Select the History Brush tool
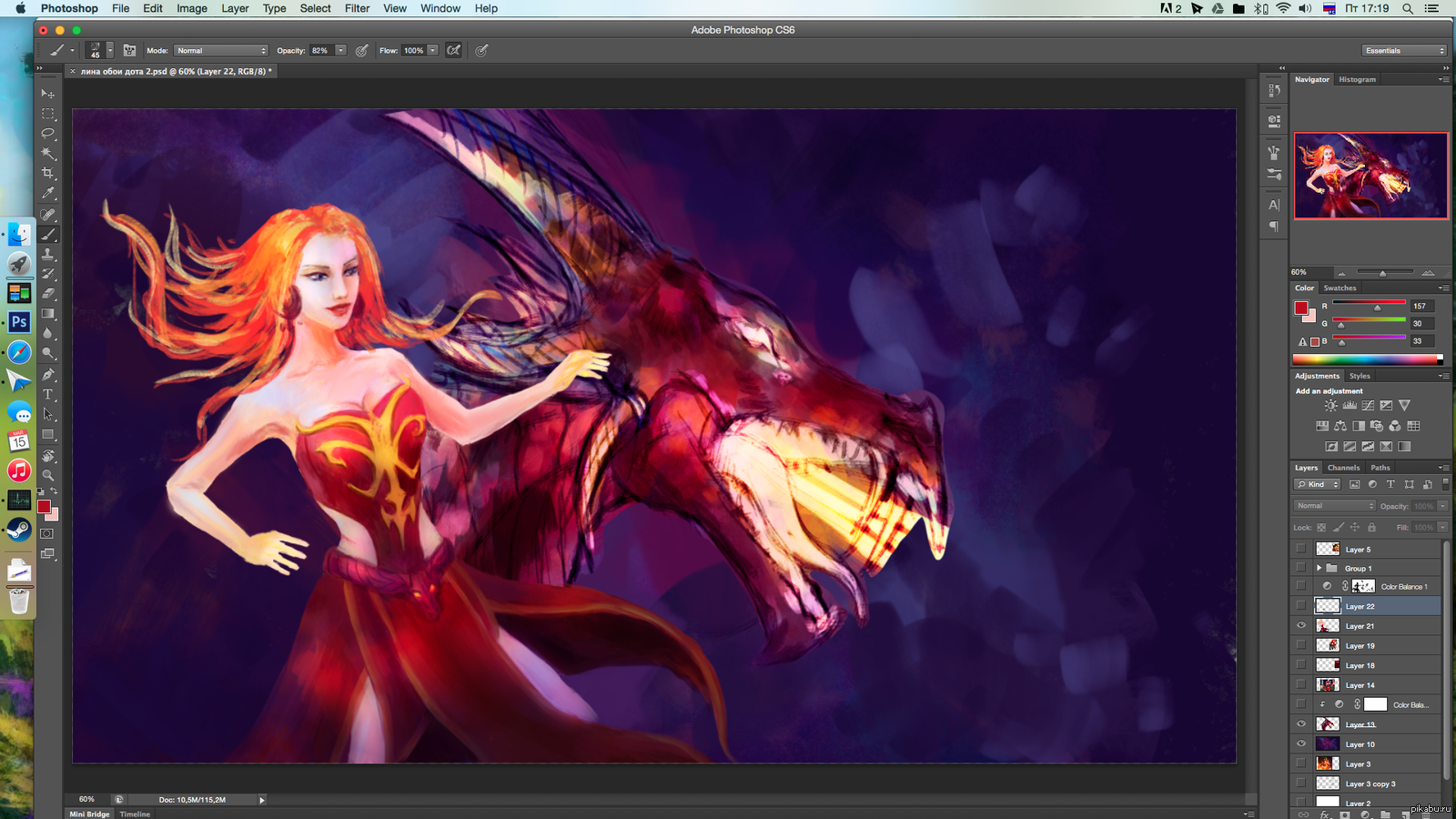Image resolution: width=1456 pixels, height=819 pixels. point(48,274)
